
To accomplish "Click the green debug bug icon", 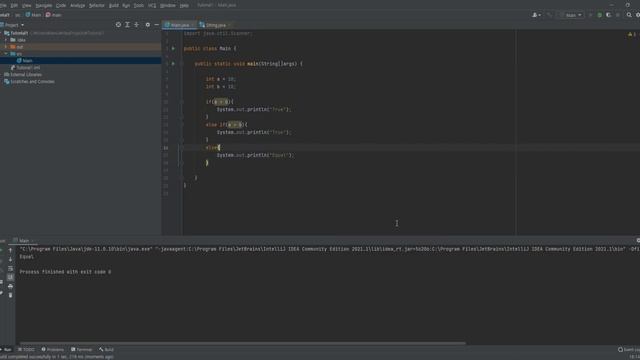I will 600,15.
